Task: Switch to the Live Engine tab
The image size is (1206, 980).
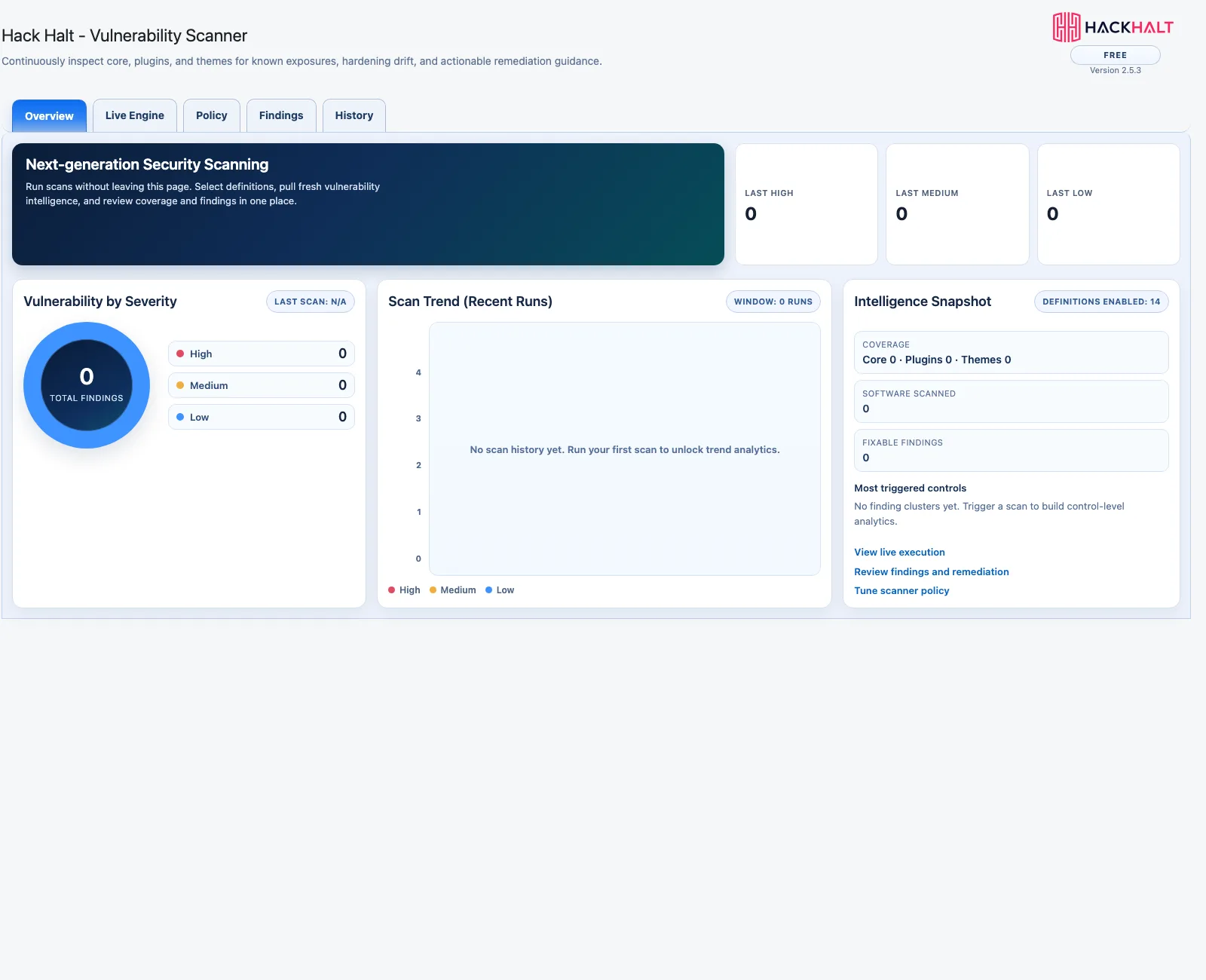Action: click(x=135, y=115)
